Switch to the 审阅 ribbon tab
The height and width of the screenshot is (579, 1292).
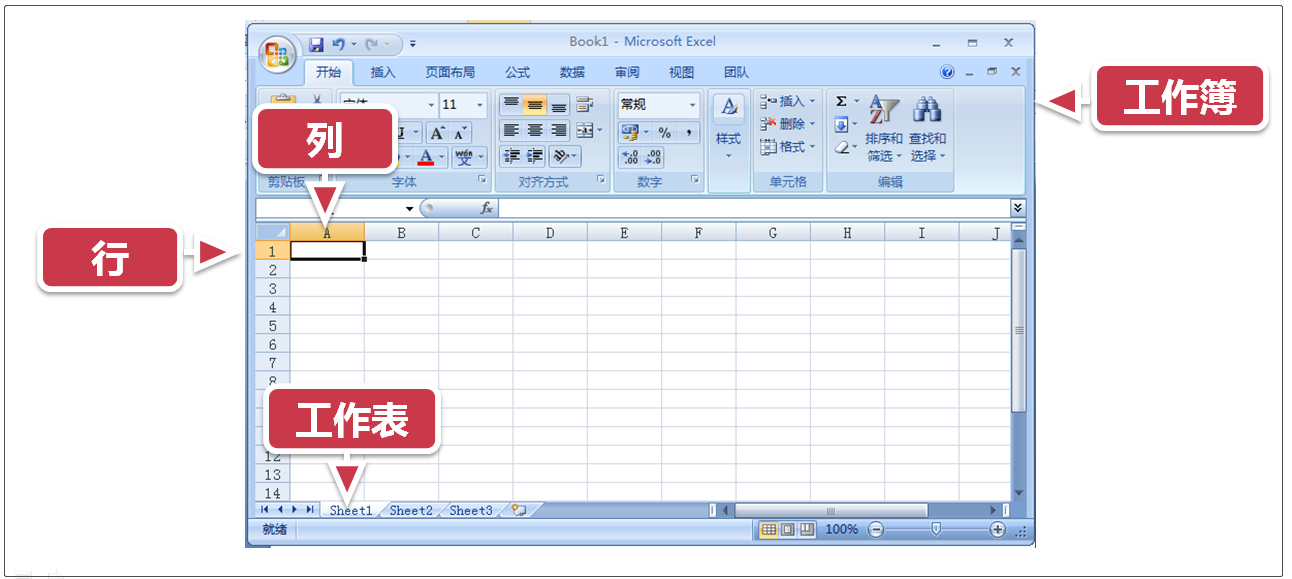tap(627, 72)
